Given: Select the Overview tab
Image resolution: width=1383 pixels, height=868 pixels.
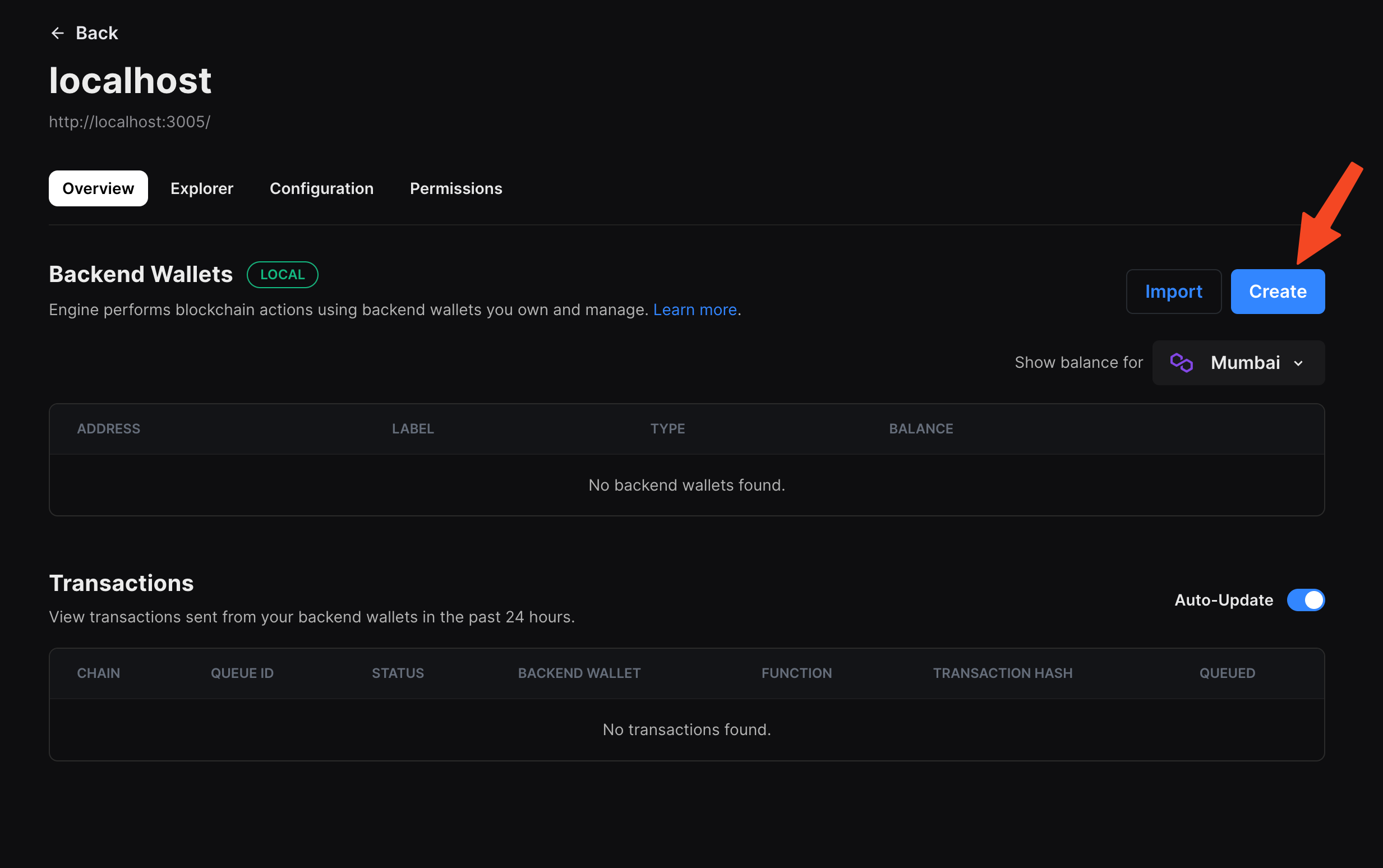Looking at the screenshot, I should click(98, 188).
